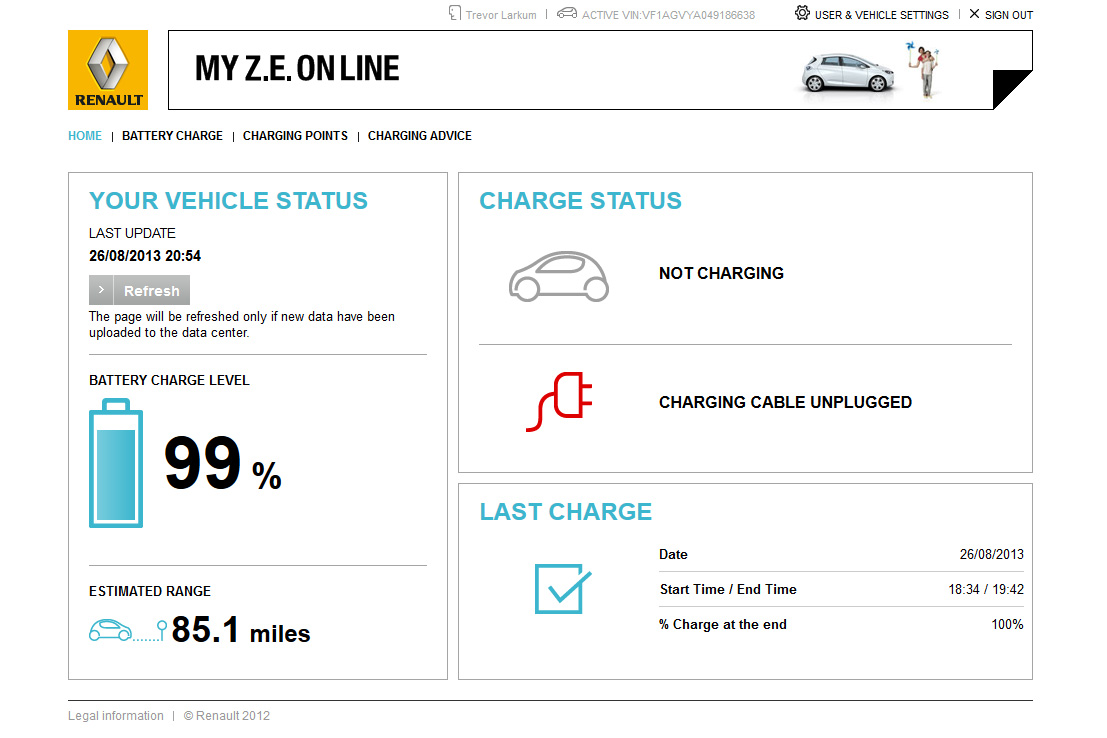Click the user profile icon beside Trevor Larkum
This screenshot has width=1107, height=738.
(x=455, y=13)
